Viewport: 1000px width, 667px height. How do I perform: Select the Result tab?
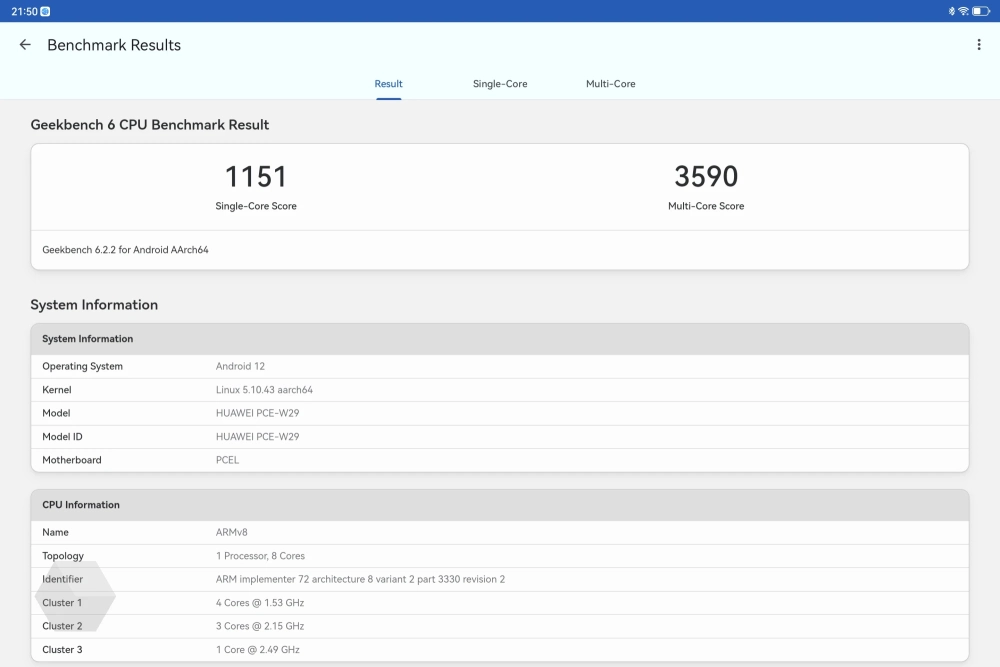coord(388,84)
